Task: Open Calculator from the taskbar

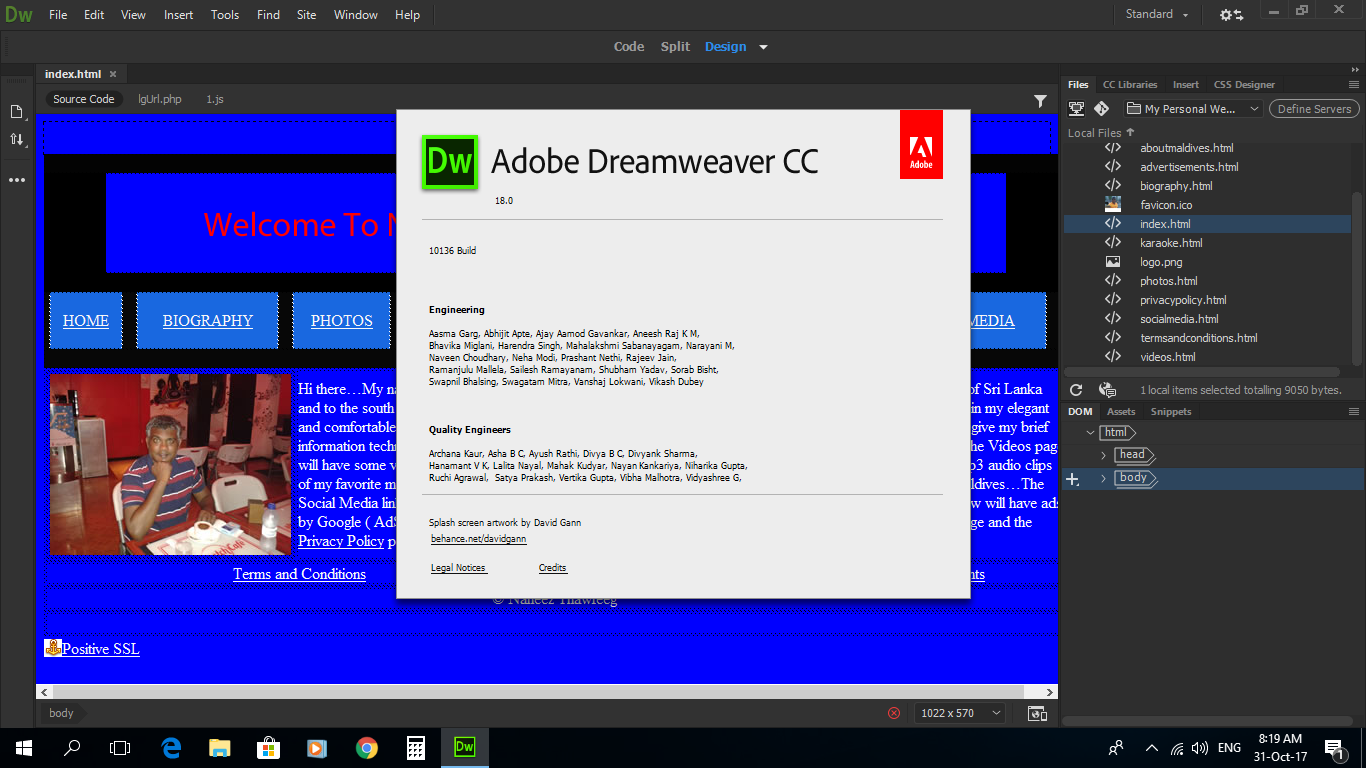Action: [416, 747]
